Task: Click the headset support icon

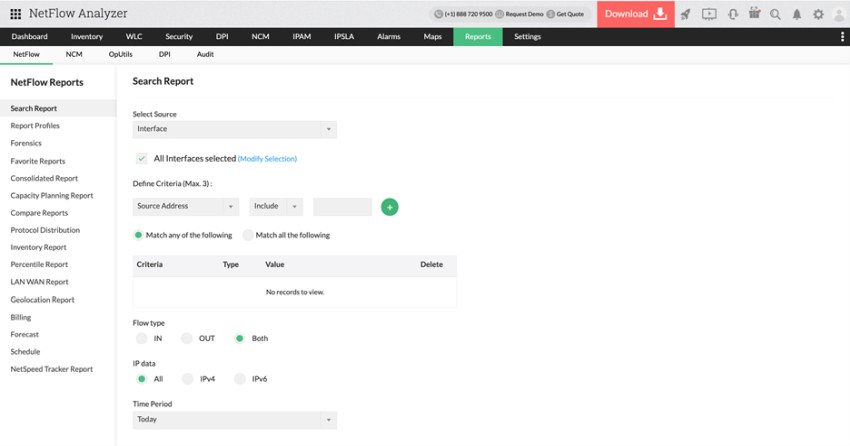Action: pos(733,14)
